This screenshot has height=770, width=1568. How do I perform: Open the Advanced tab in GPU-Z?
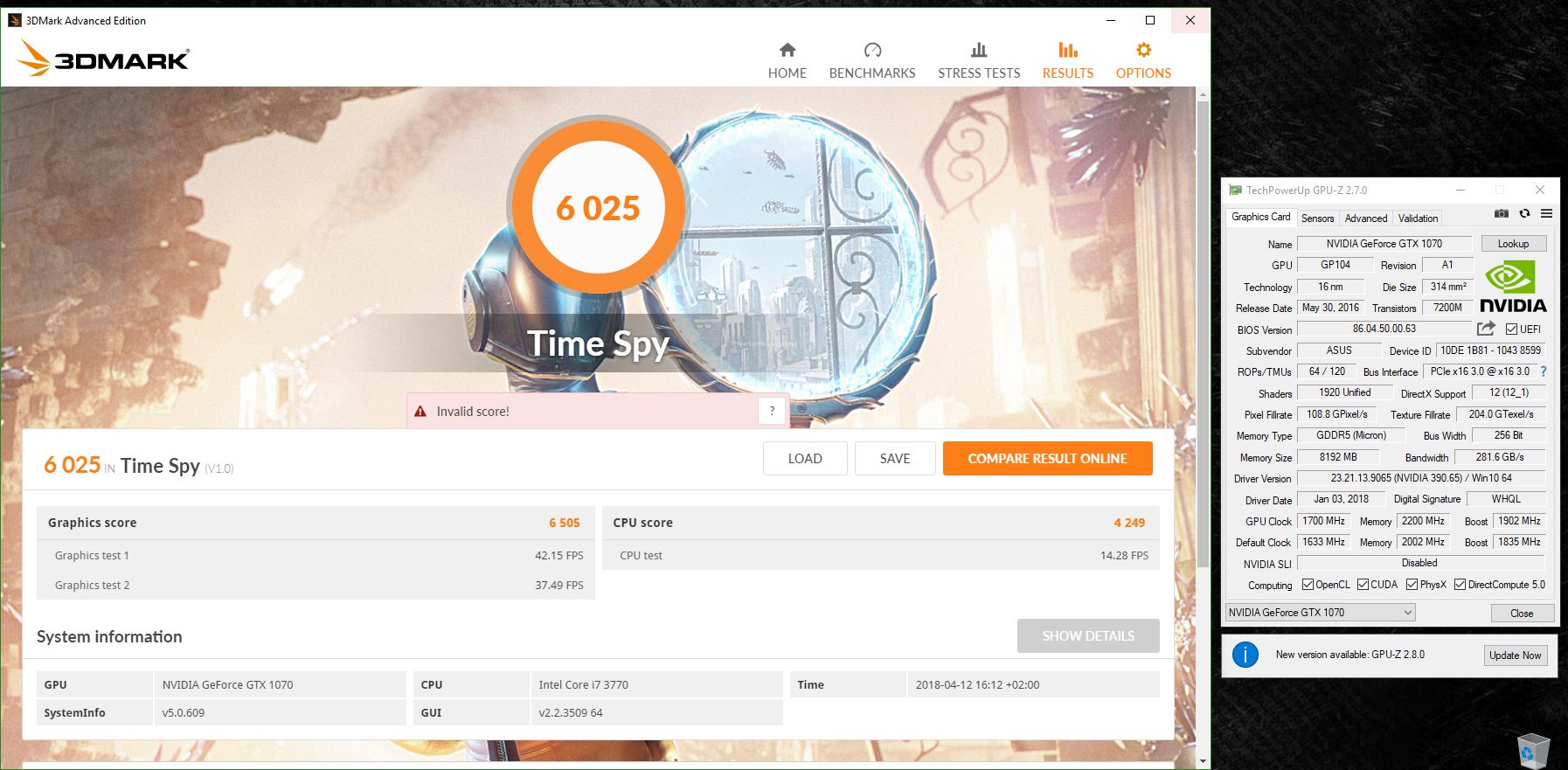1365,219
